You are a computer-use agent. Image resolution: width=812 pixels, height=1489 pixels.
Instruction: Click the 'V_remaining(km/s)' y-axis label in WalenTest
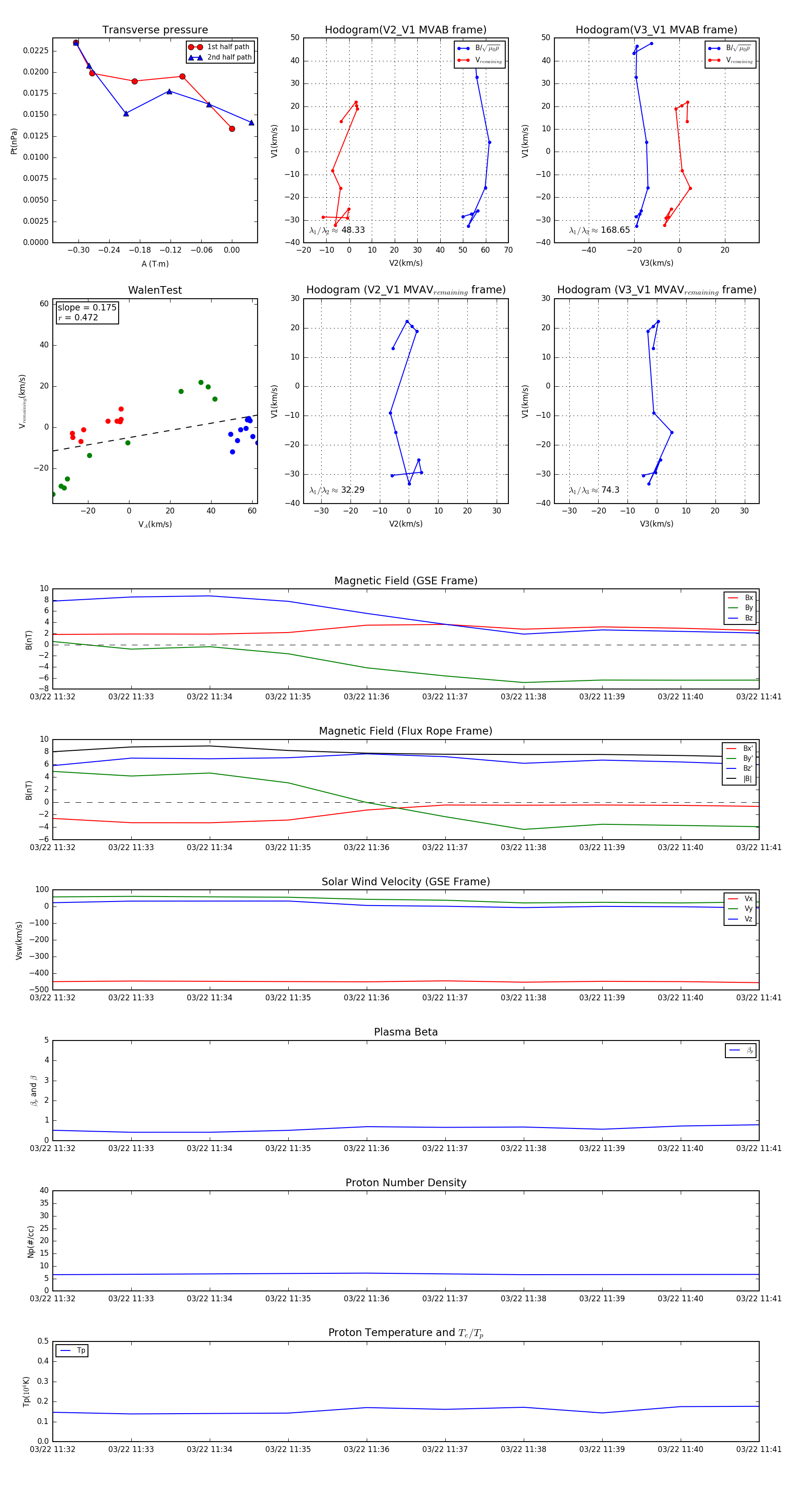point(22,401)
